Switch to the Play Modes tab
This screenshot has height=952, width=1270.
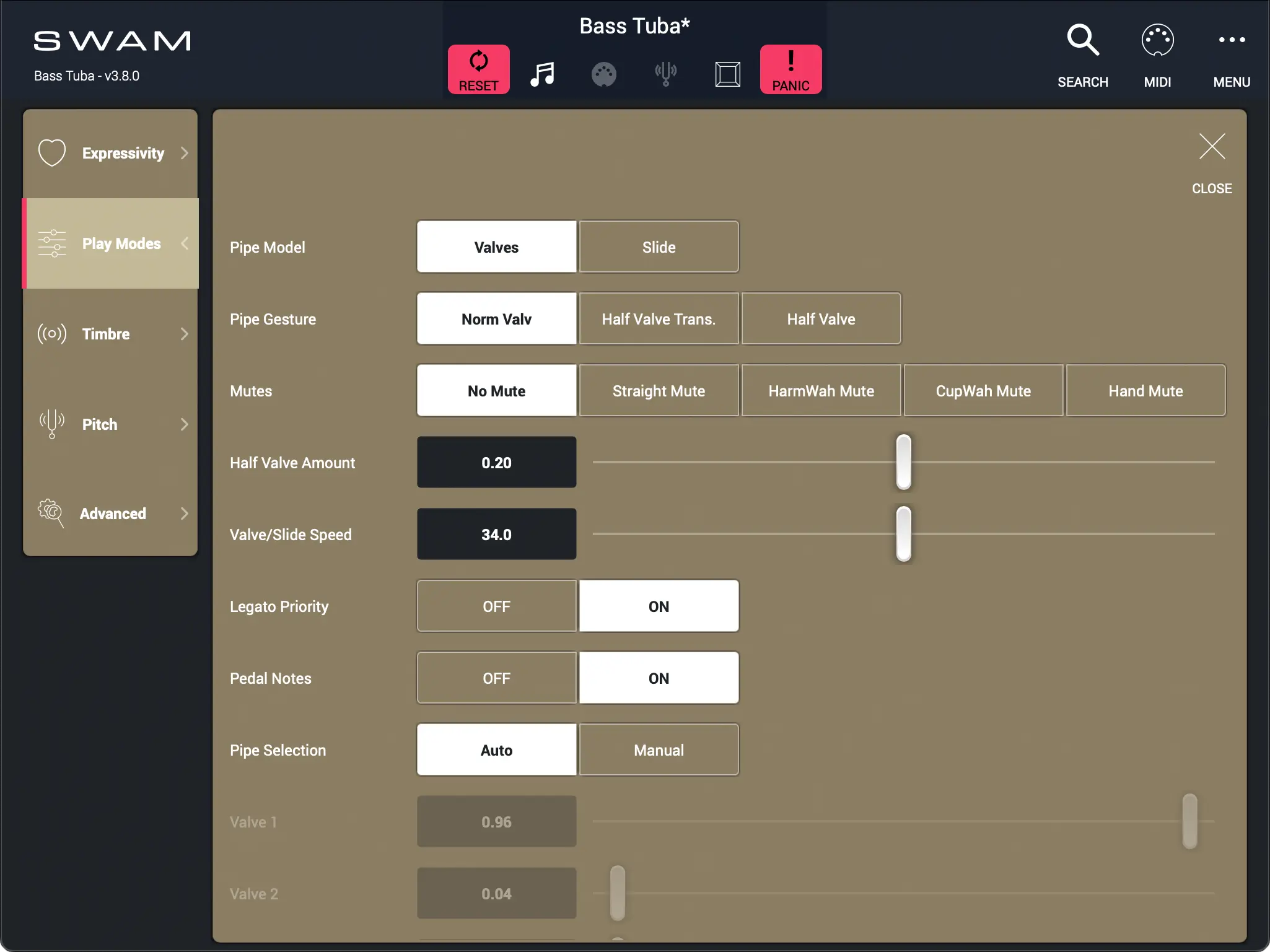point(110,243)
